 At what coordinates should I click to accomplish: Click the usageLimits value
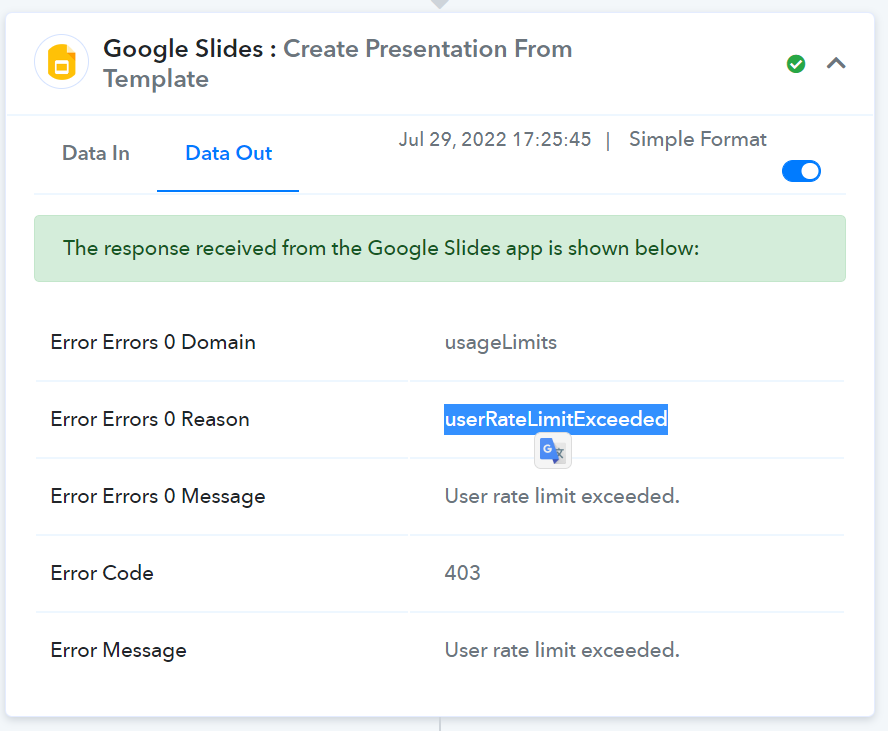[501, 343]
